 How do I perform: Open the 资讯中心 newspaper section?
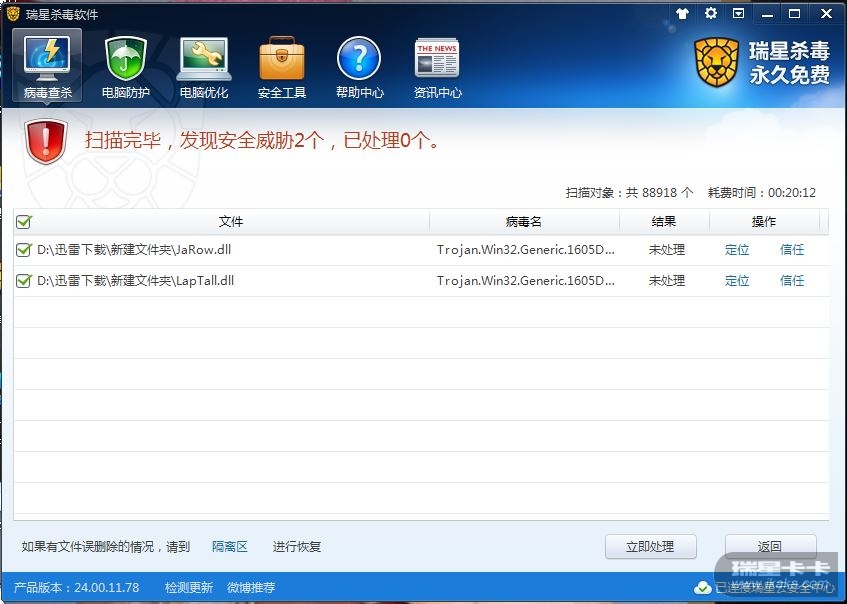pyautogui.click(x=437, y=66)
